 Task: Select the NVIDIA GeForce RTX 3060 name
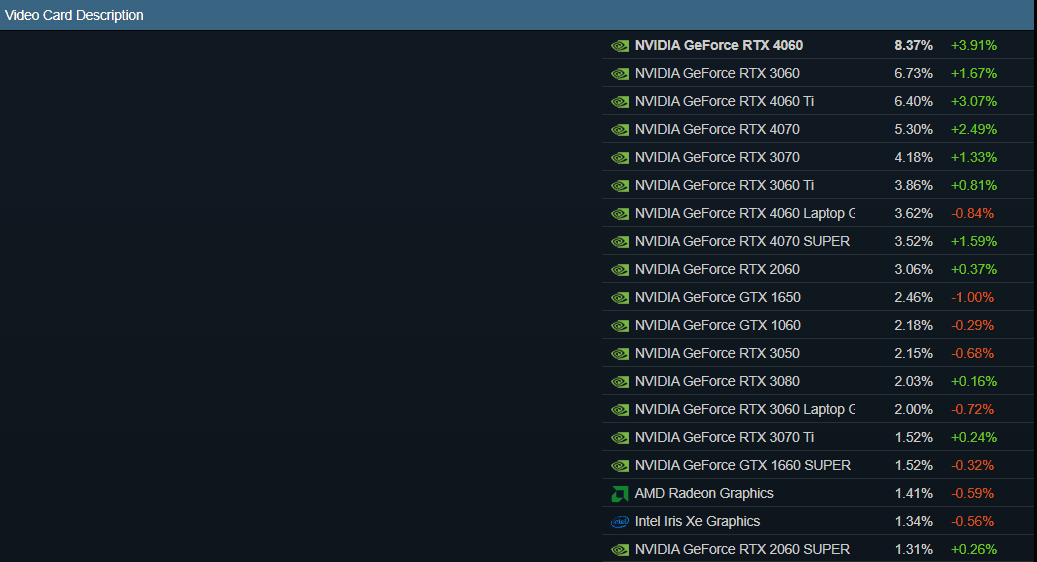[x=717, y=73]
